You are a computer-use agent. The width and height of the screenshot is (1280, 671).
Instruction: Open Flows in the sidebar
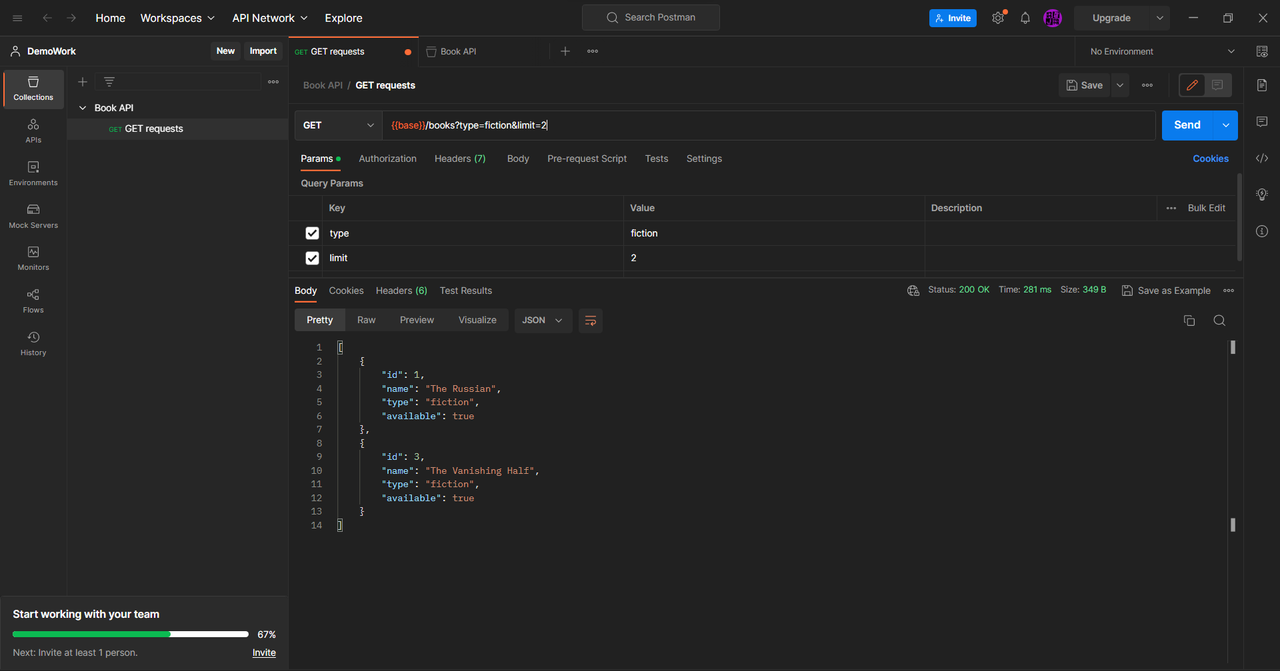pos(33,301)
